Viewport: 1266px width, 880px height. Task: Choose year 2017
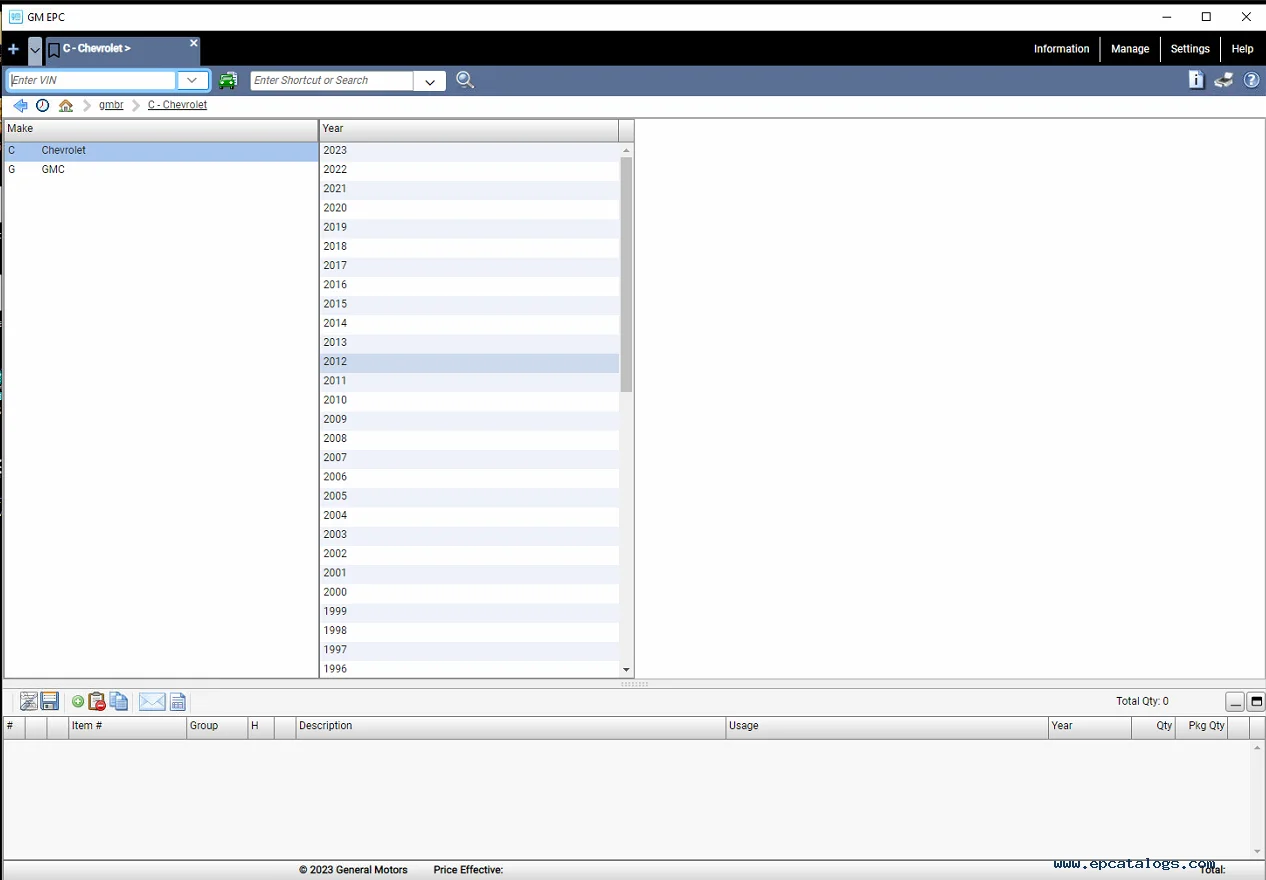point(469,266)
